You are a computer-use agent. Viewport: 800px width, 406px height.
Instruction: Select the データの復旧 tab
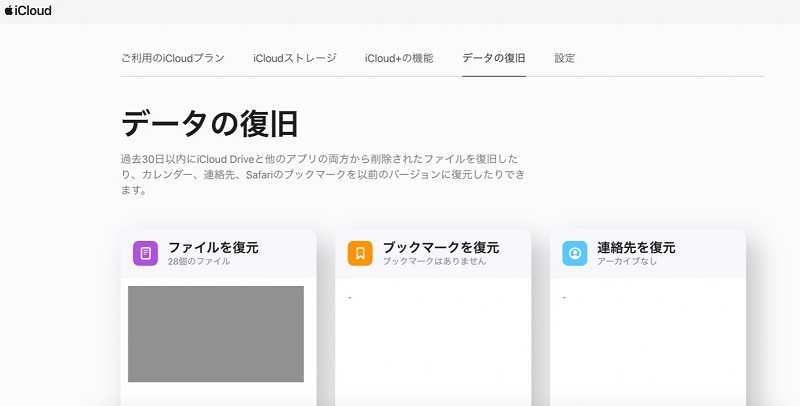click(494, 58)
